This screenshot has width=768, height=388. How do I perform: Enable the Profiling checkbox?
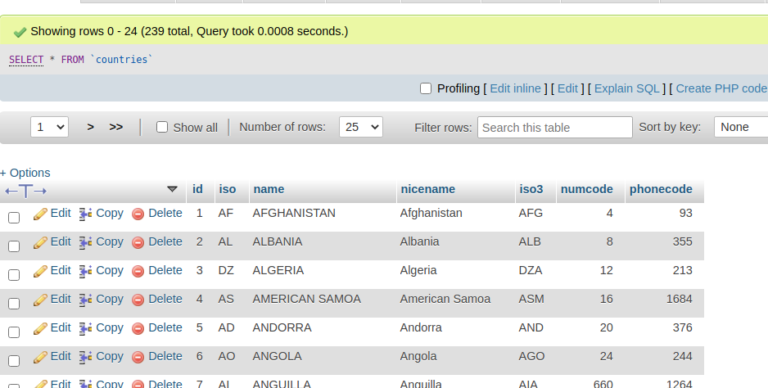coord(426,88)
